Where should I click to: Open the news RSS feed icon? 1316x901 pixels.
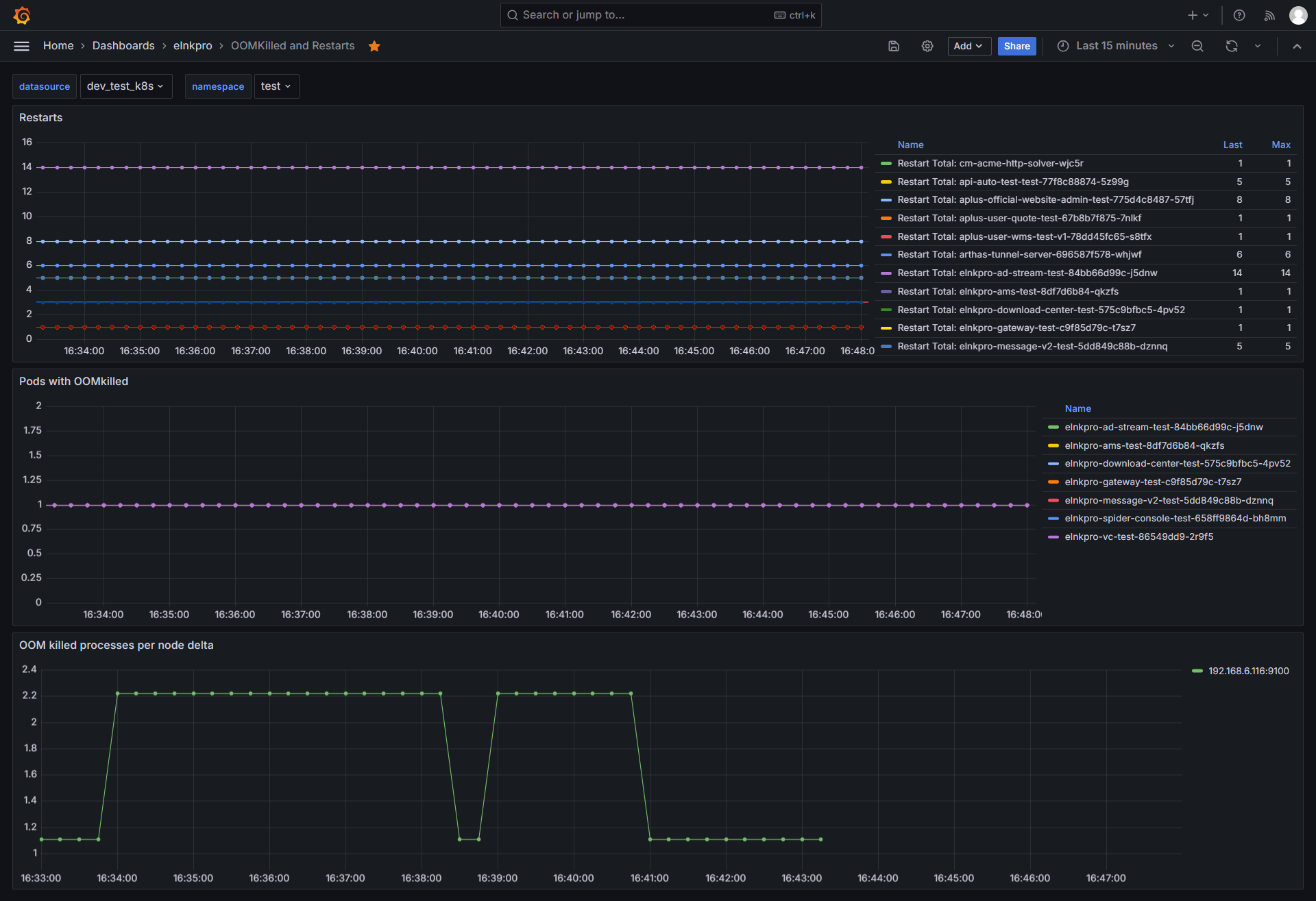(1269, 15)
